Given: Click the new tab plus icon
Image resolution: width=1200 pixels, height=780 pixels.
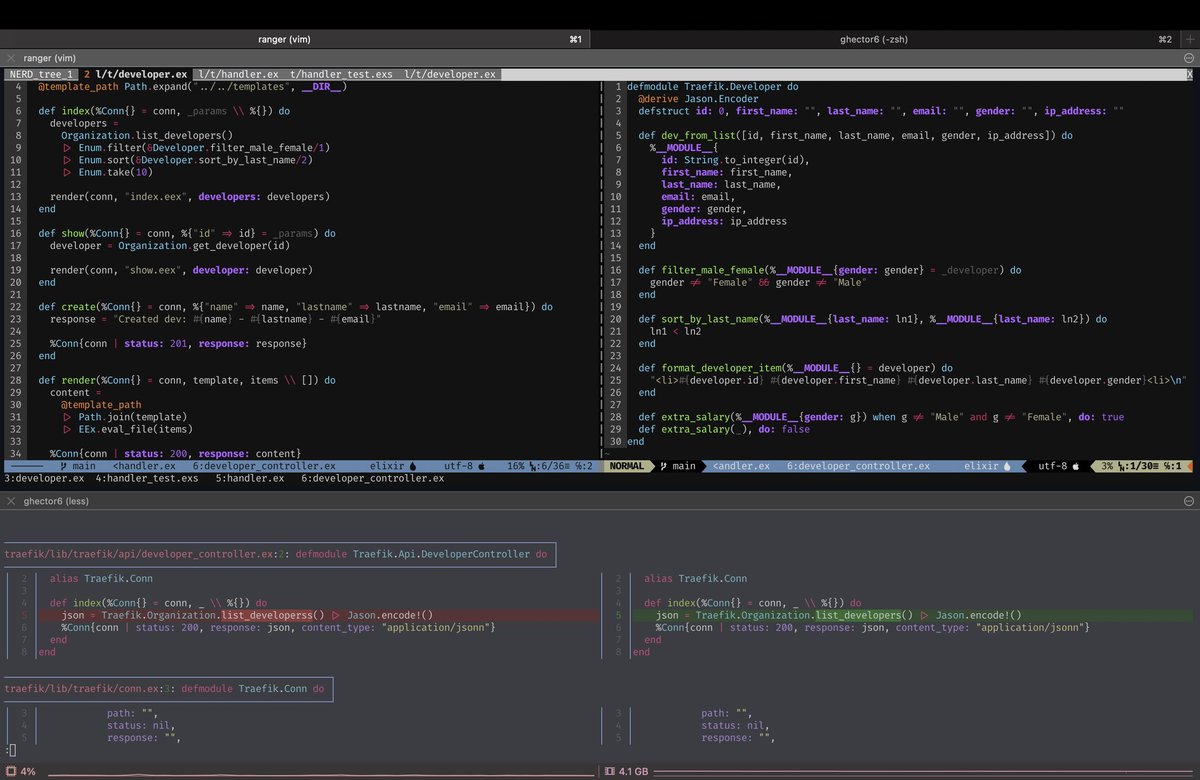Looking at the screenshot, I should [x=1189, y=39].
